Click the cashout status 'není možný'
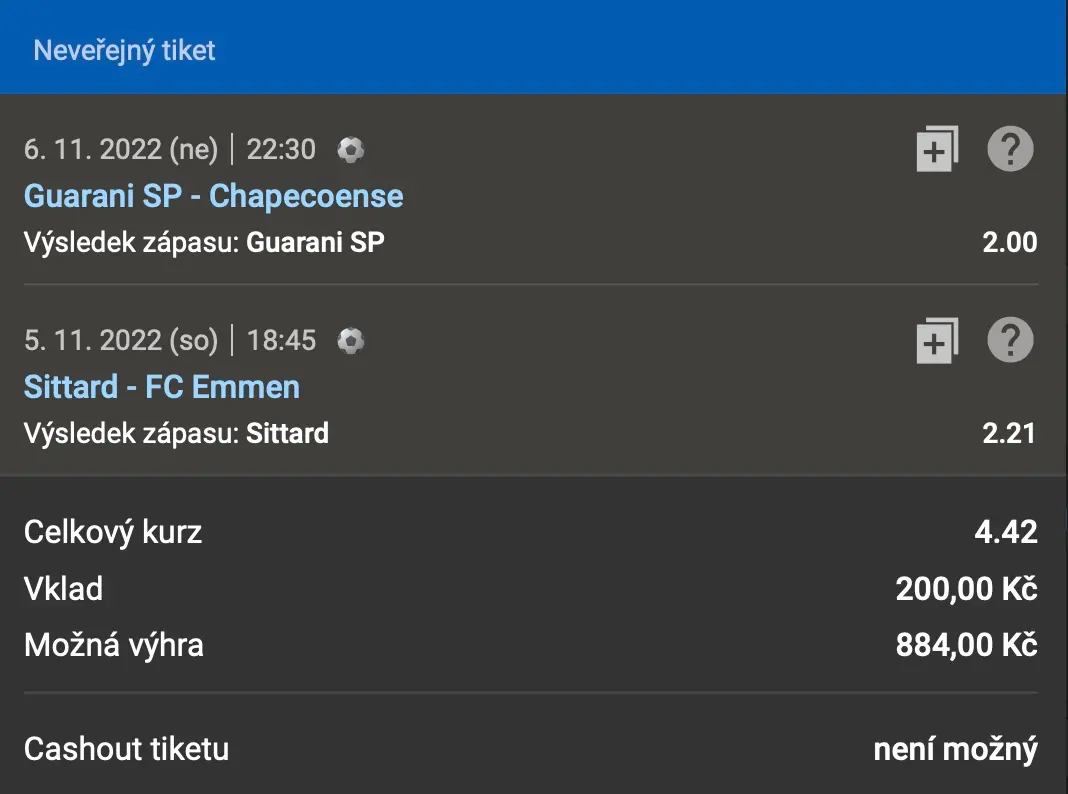Image resolution: width=1068 pixels, height=794 pixels. pos(955,749)
